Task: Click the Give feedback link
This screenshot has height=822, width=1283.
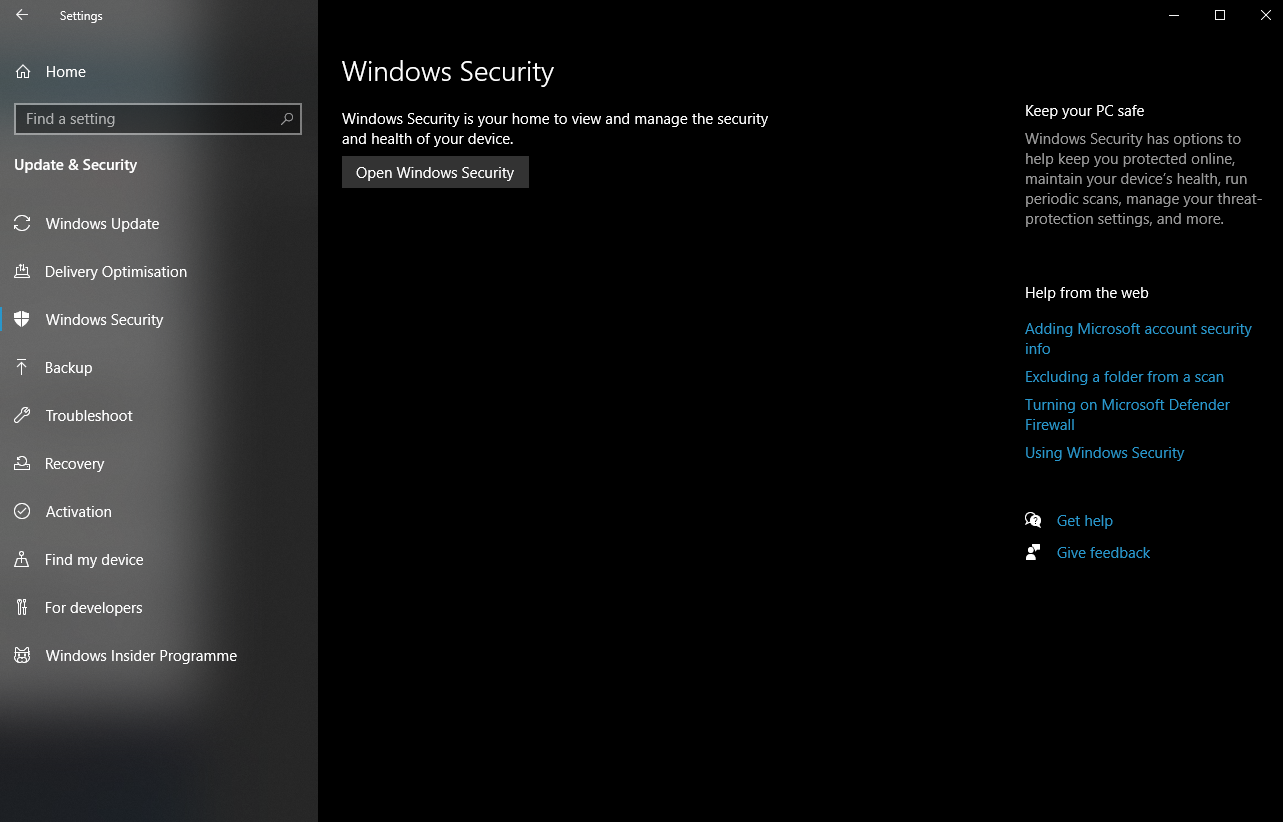Action: 1103,553
